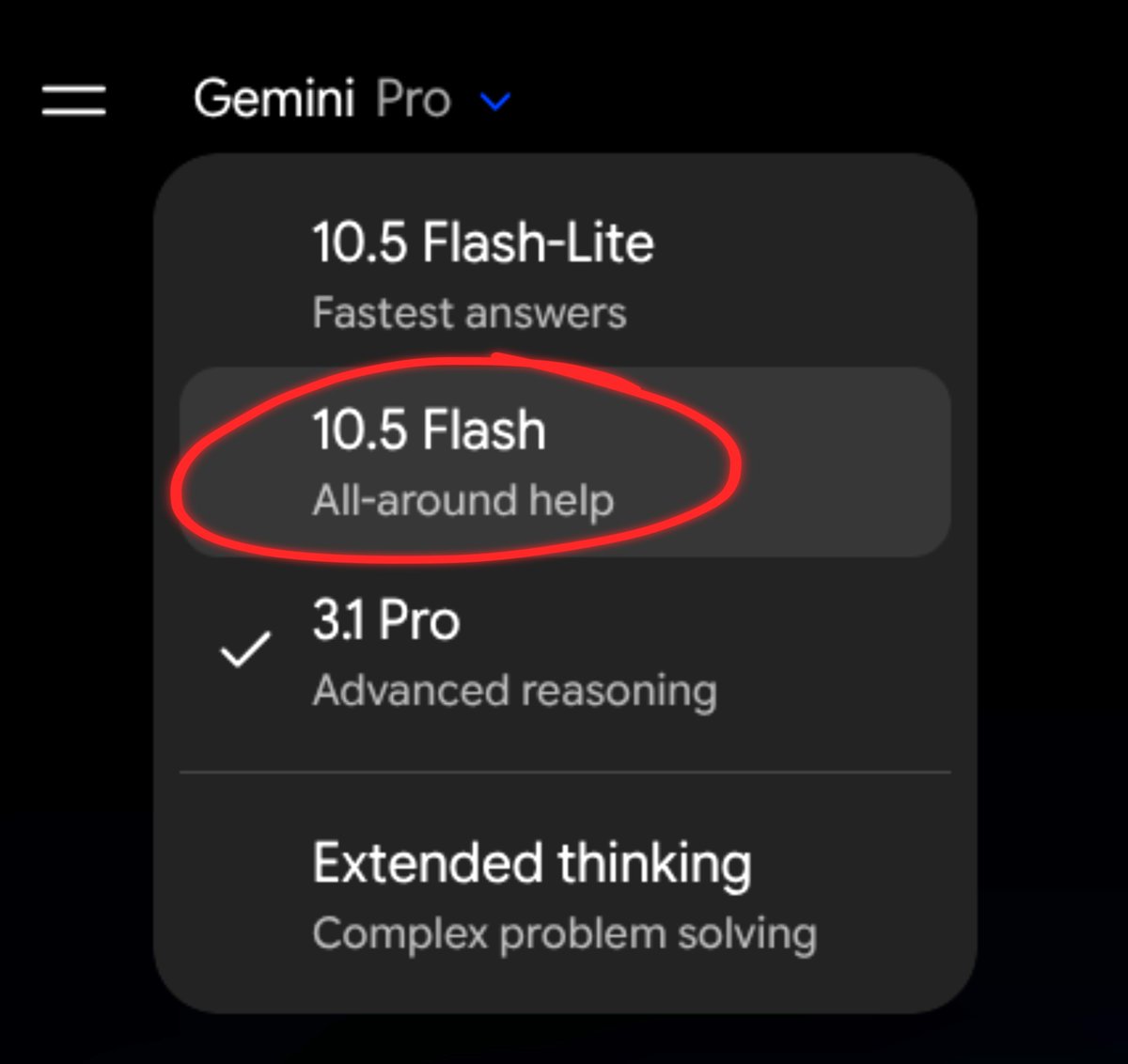Click the blue chevron beside Gemini Pro
1128x1064 pixels.
[495, 101]
